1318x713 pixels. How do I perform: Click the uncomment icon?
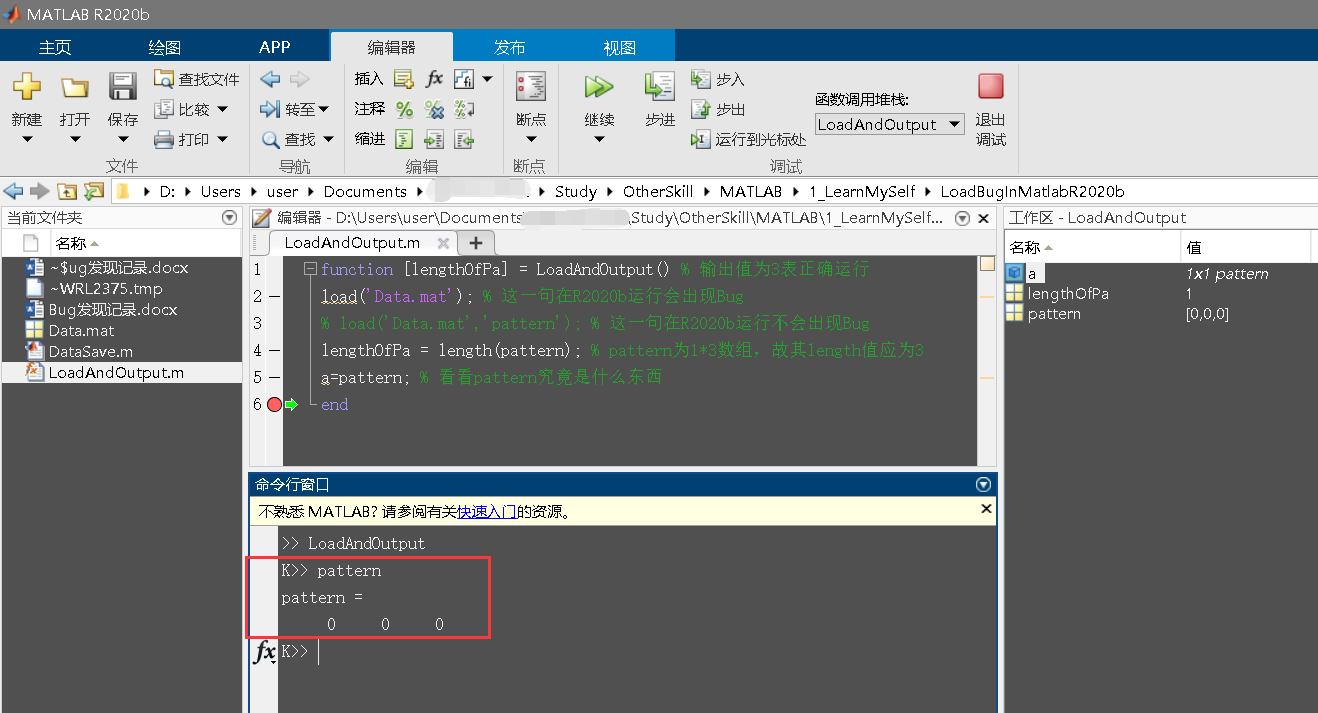[x=434, y=109]
